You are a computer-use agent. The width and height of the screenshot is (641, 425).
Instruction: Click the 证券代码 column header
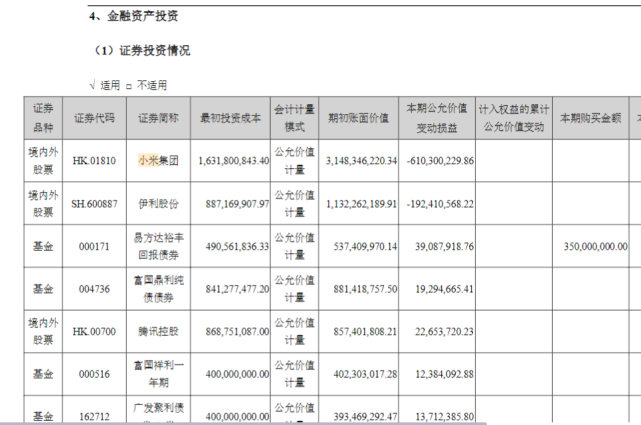[94, 118]
